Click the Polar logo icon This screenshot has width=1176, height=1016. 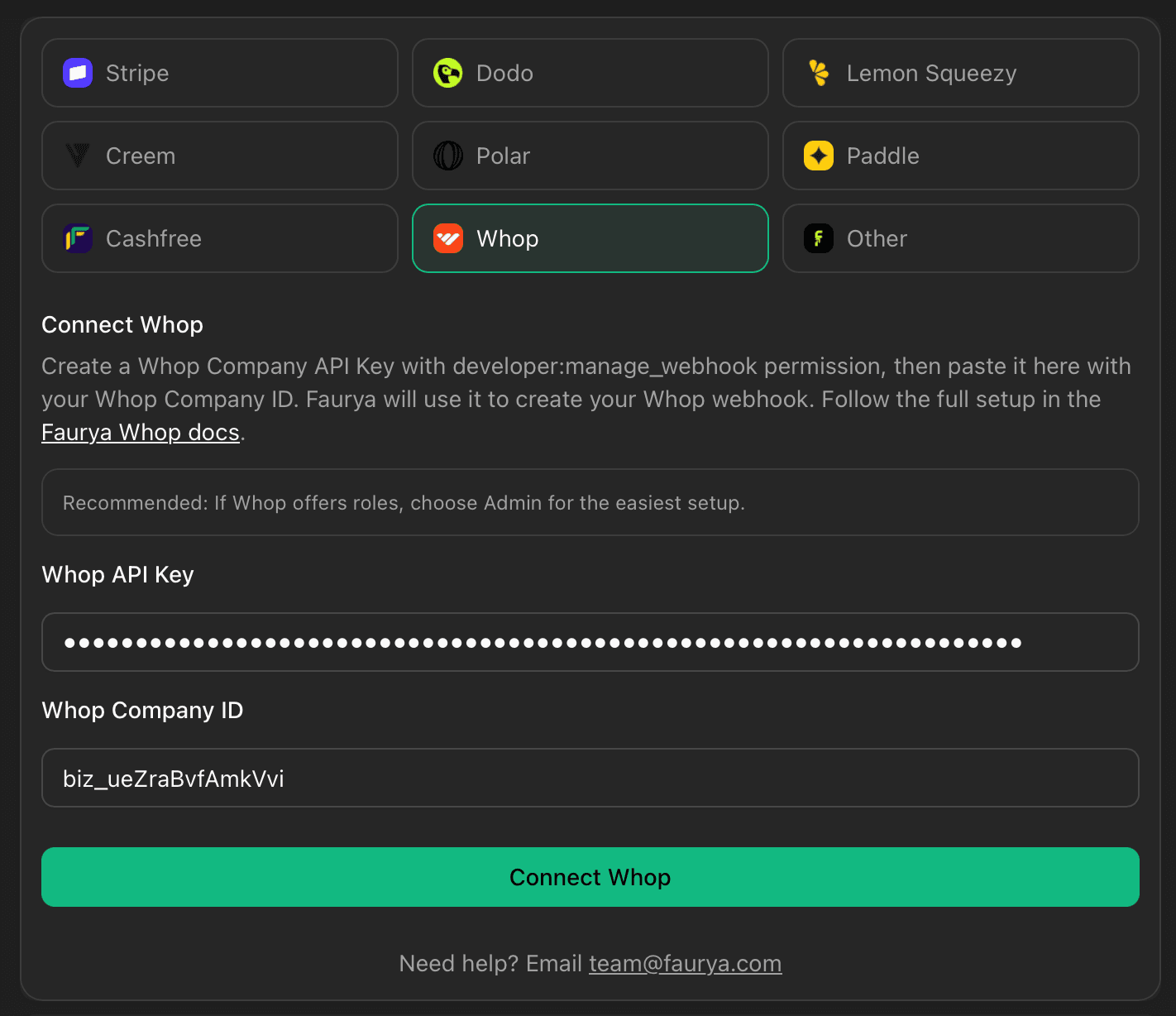[x=448, y=156]
